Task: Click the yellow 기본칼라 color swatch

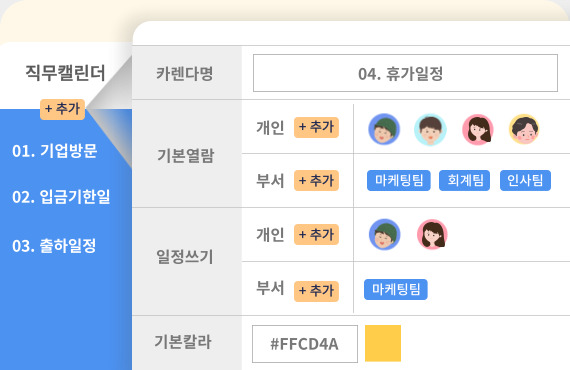Action: pos(383,343)
